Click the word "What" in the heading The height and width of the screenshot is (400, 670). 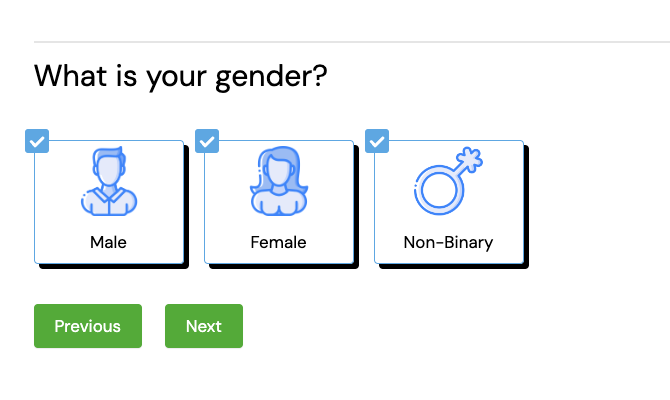tap(67, 75)
